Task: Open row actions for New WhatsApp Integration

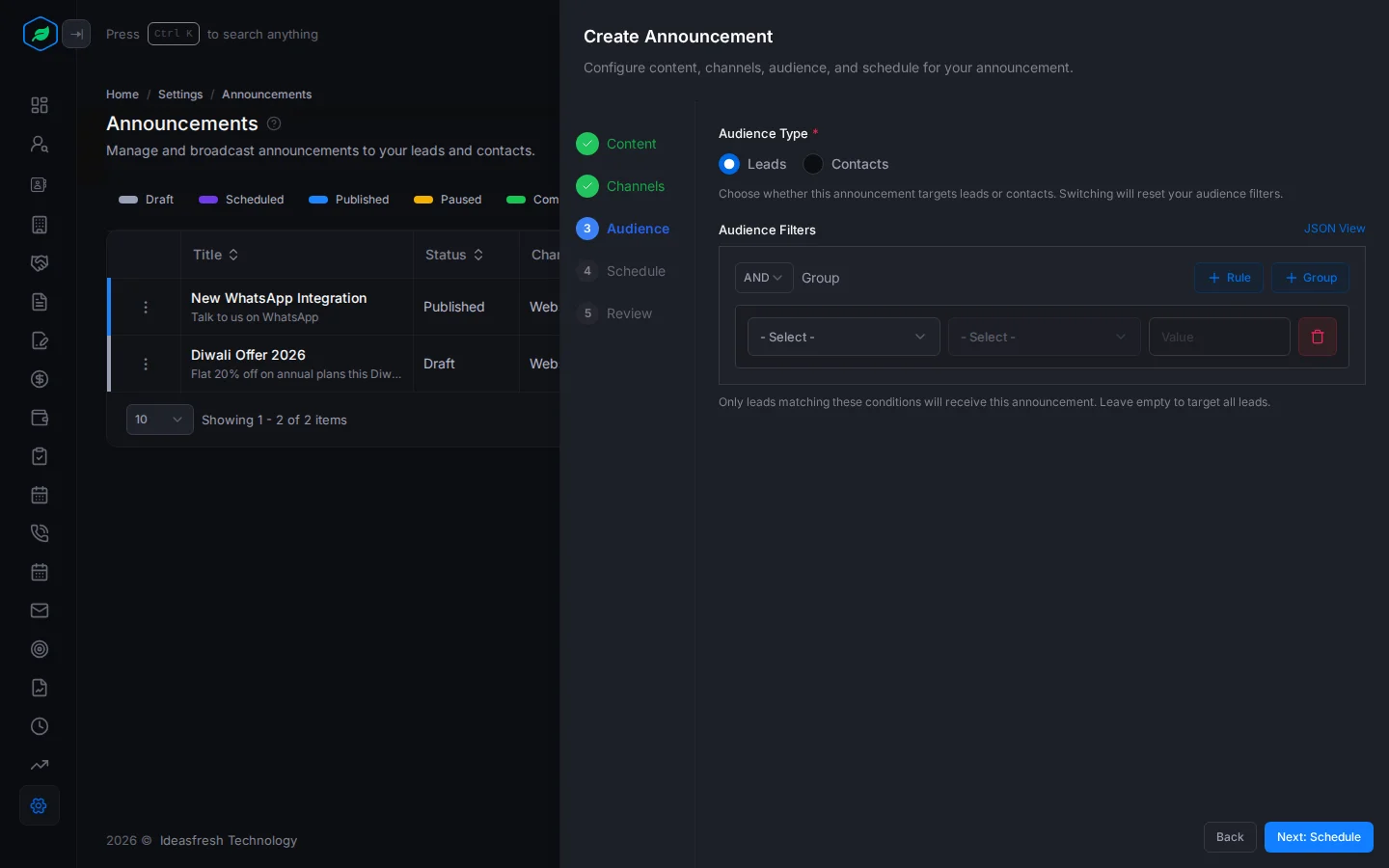Action: click(x=146, y=307)
